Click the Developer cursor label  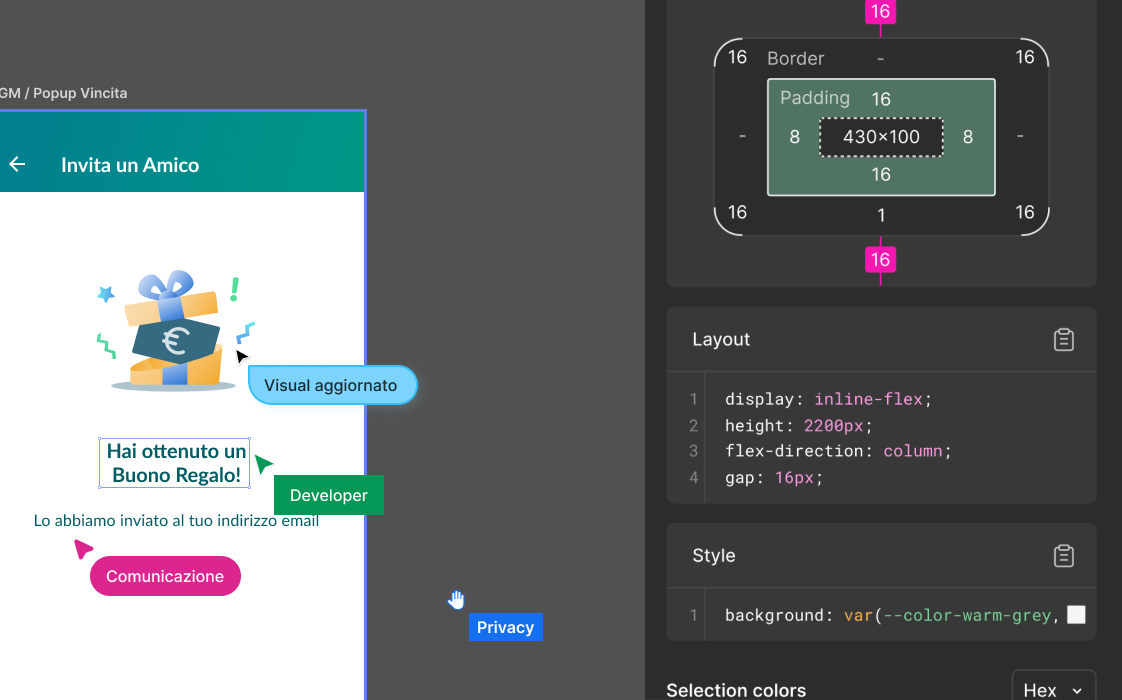[x=328, y=495]
